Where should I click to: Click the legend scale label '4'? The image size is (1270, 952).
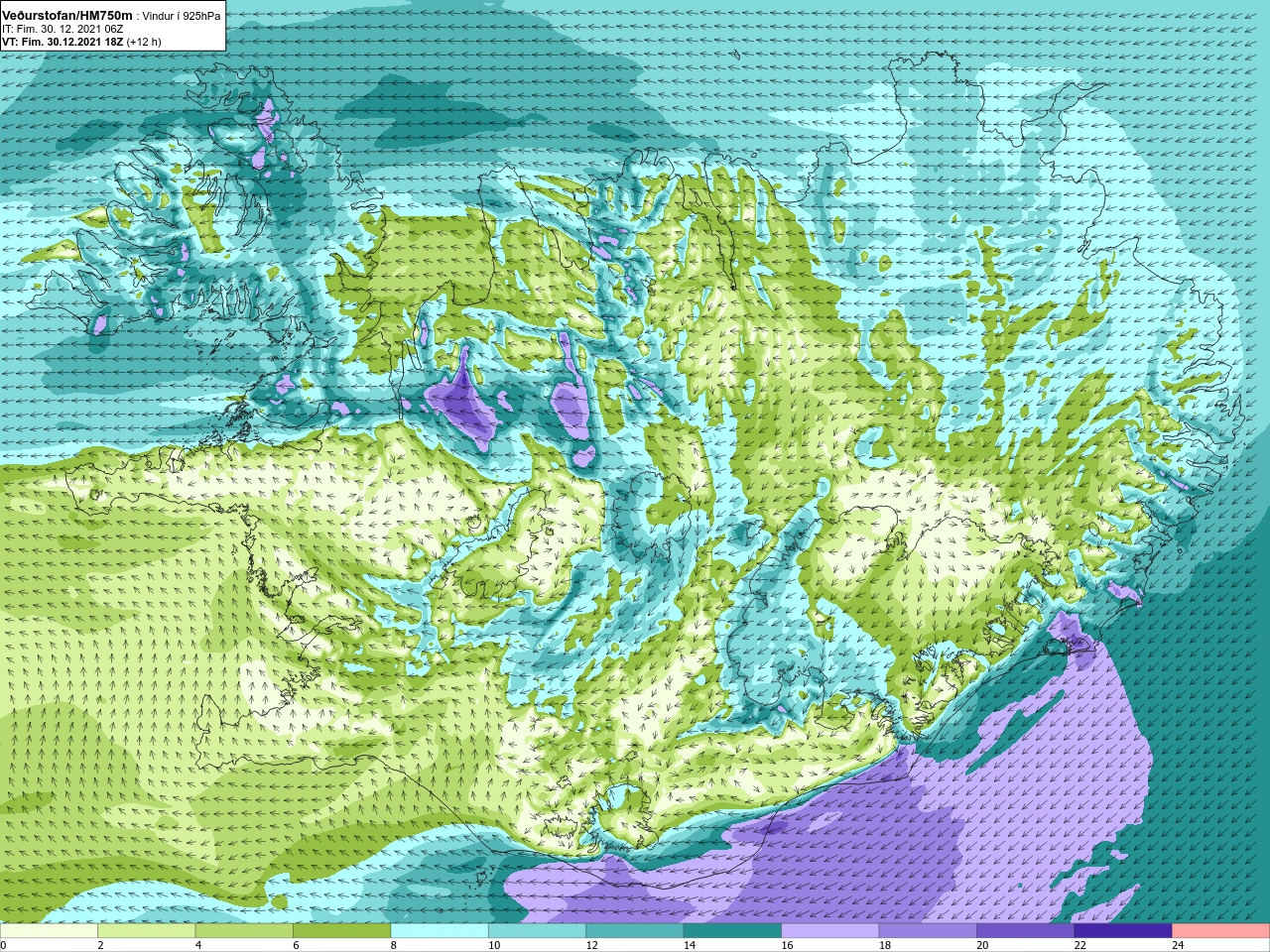tap(197, 945)
